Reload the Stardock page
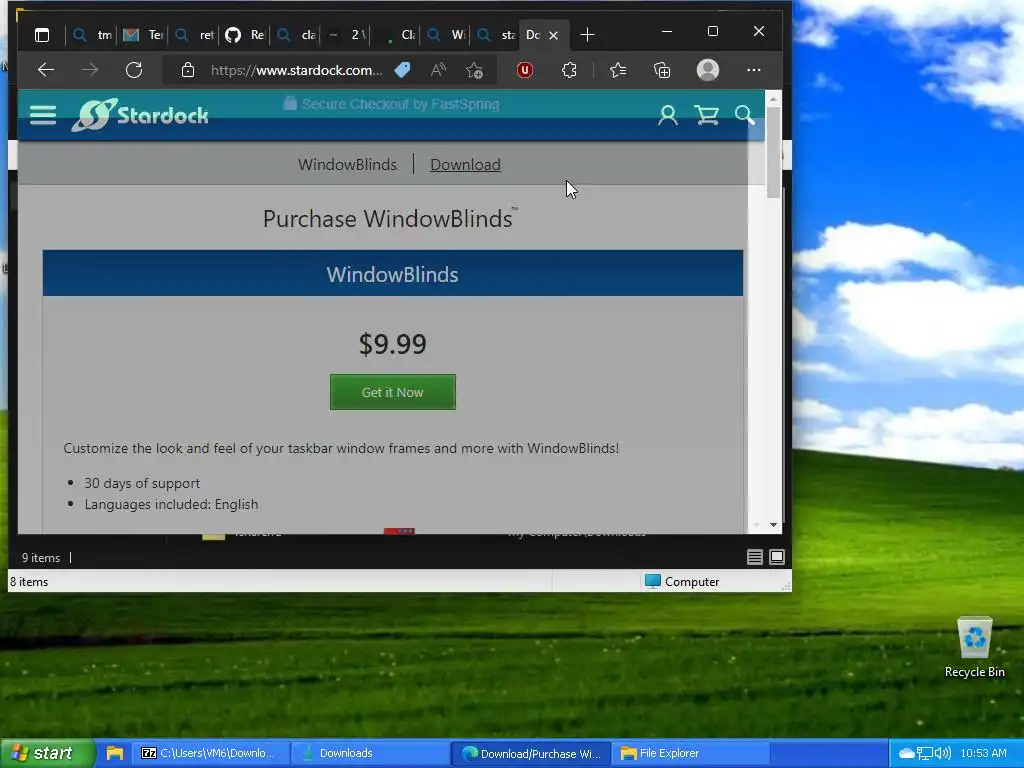The height and width of the screenshot is (768, 1024). [x=134, y=70]
